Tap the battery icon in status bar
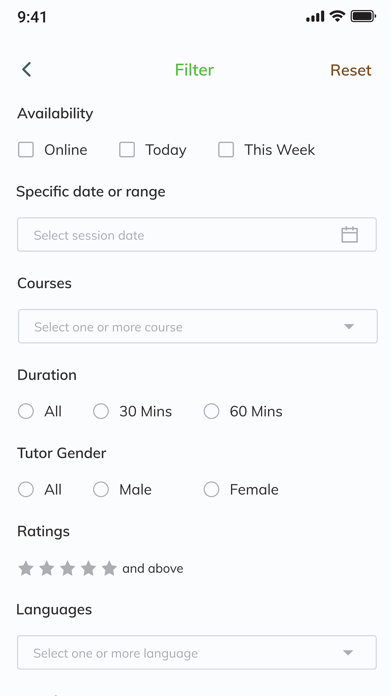Viewport: 392px width, 696px height. point(363,17)
